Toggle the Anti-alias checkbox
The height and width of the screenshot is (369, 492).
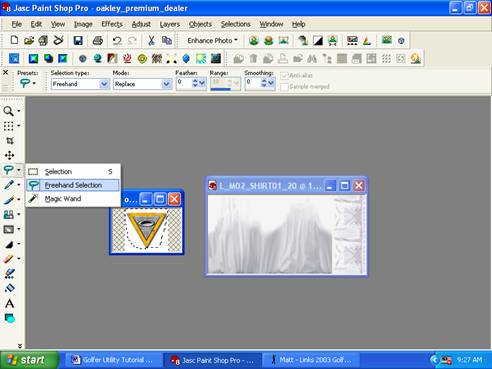coord(284,76)
